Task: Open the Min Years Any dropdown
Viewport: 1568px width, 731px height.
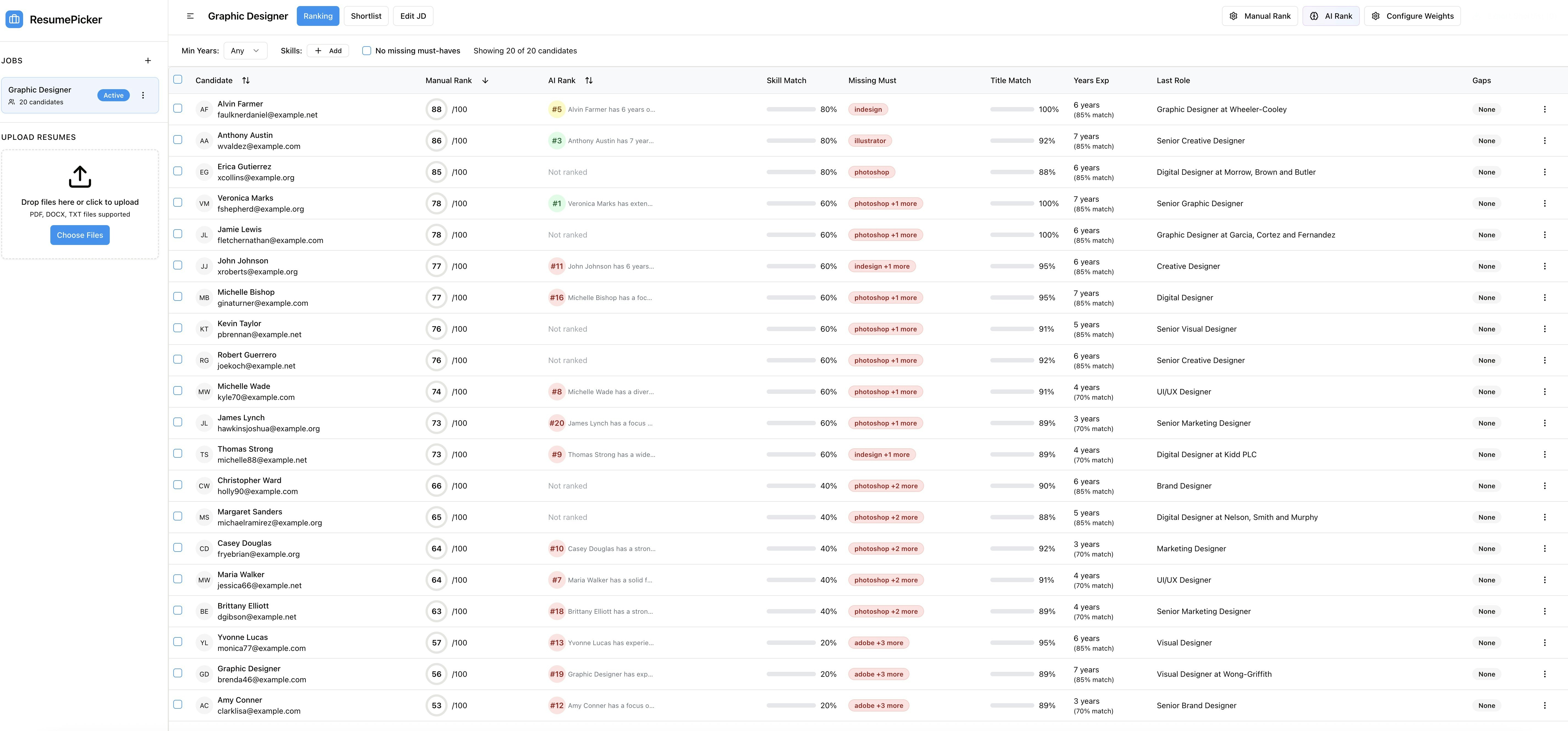Action: tap(245, 51)
